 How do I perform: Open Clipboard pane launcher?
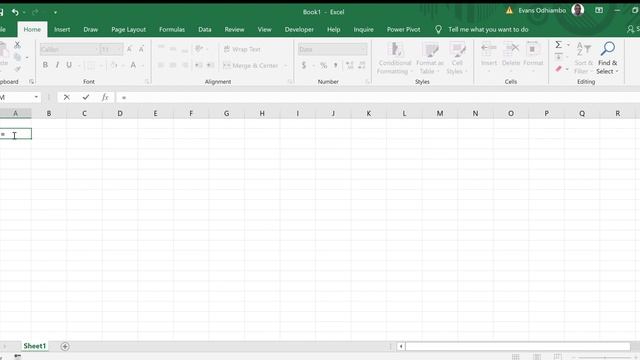coord(31,82)
